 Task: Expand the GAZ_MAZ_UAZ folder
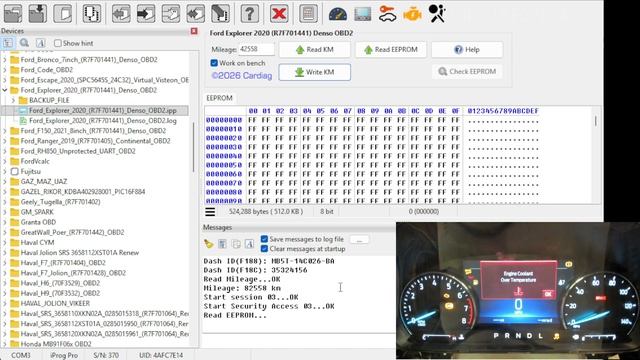click(5, 181)
